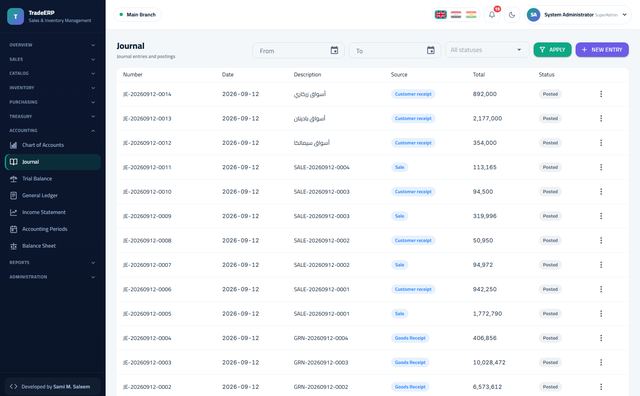Open row actions for JE-20260912-0010

coord(601,191)
